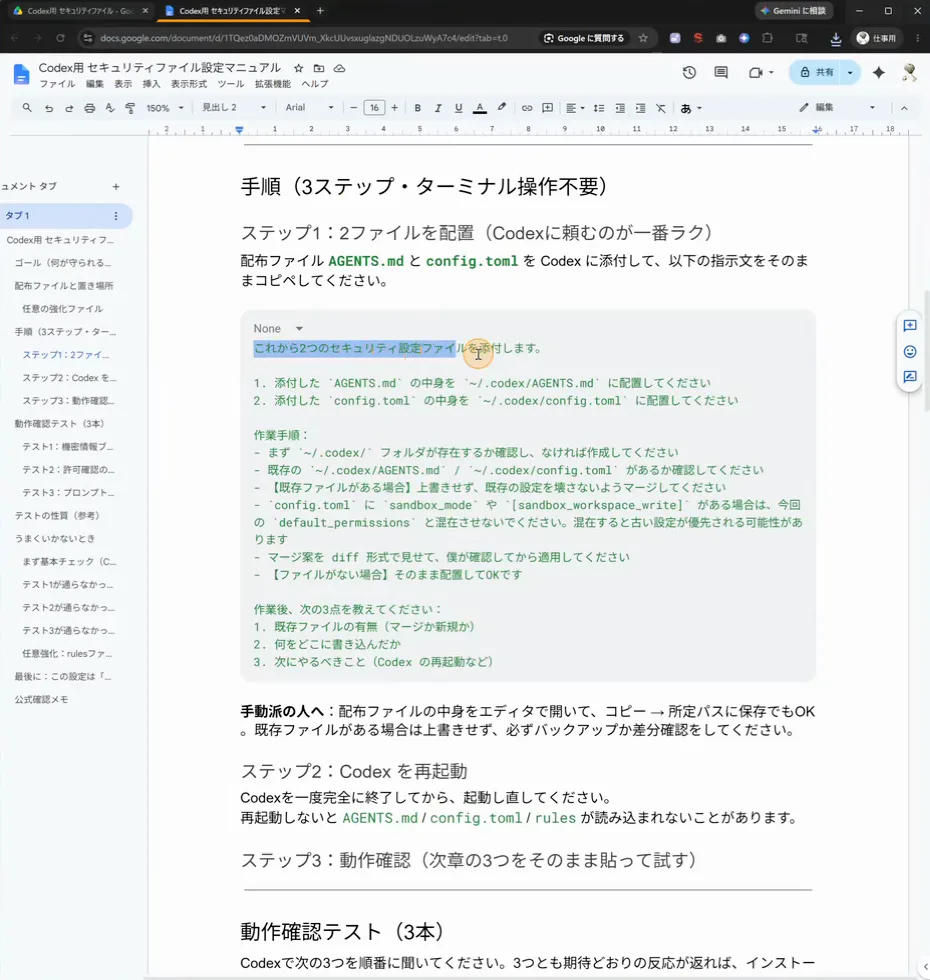Undo the last action

tap(49, 108)
